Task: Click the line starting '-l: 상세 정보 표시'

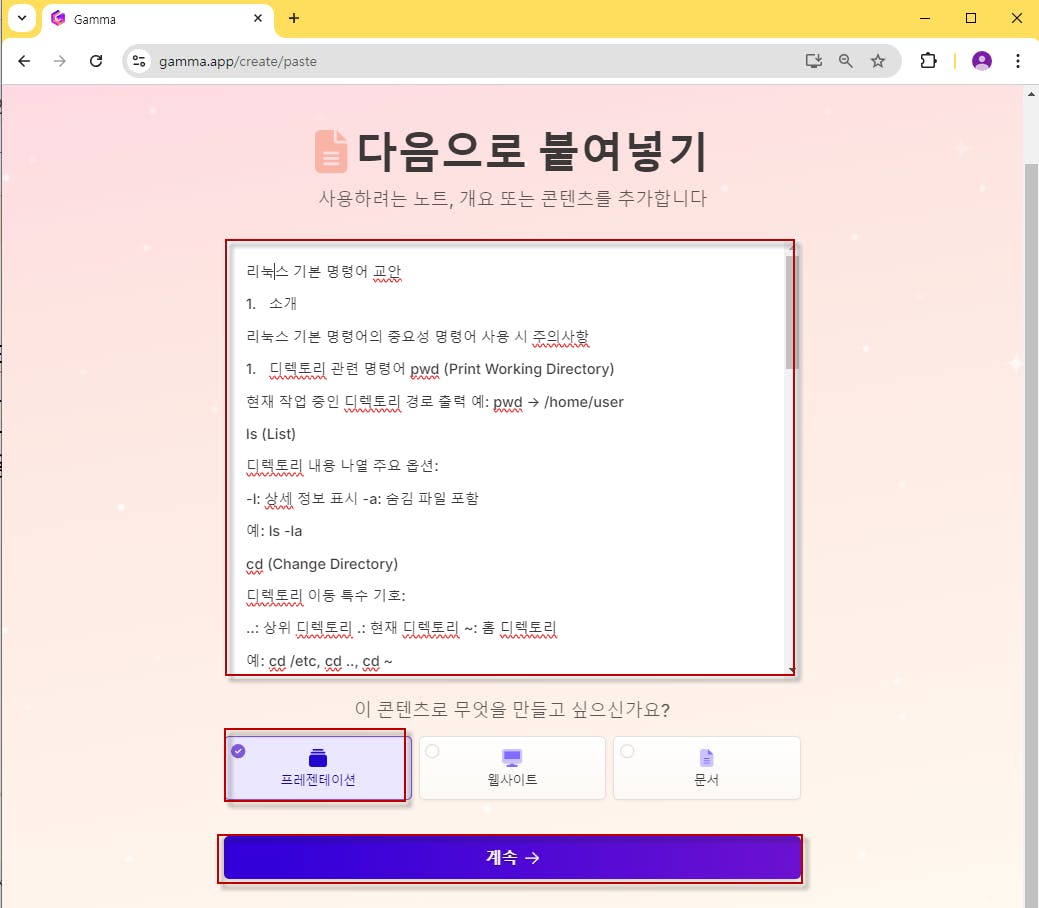Action: click(362, 498)
